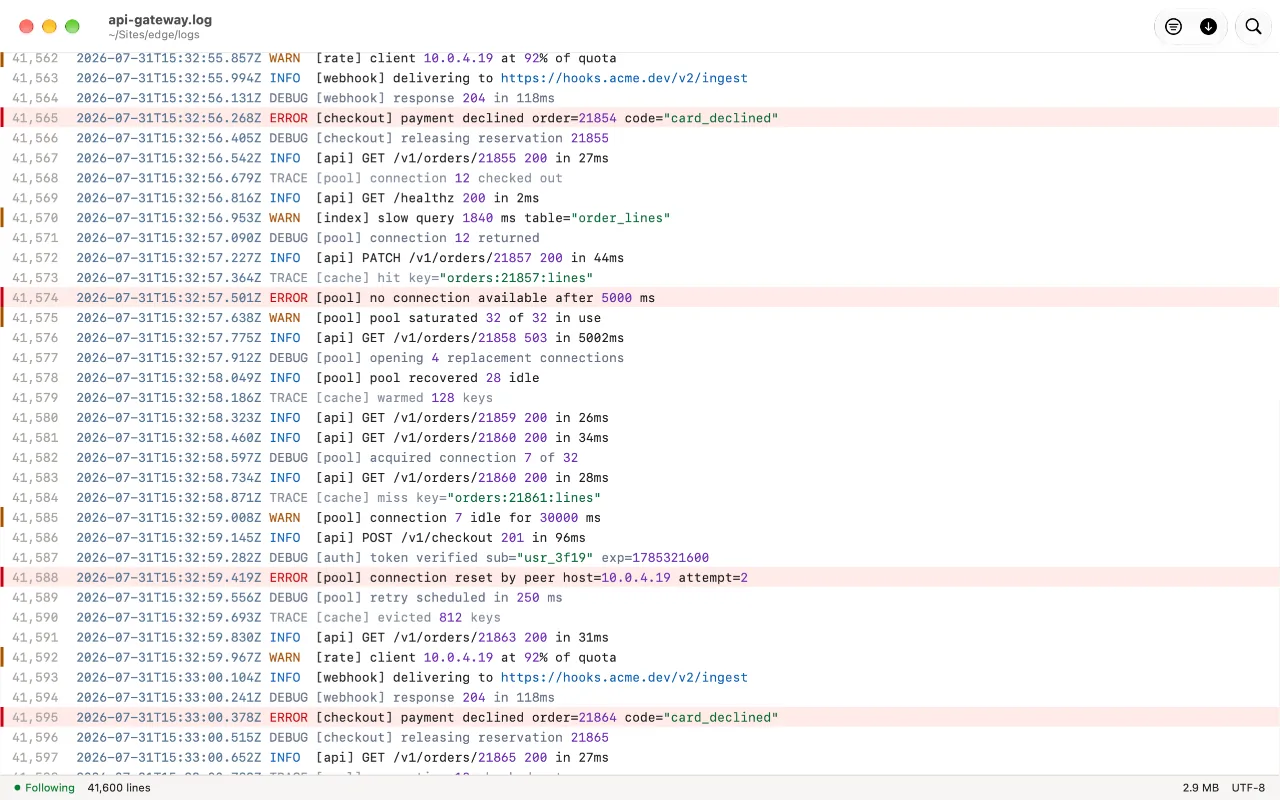Click "releasing reservation 21865" debug line
Screen dimensions: 1280x800
click(x=505, y=737)
